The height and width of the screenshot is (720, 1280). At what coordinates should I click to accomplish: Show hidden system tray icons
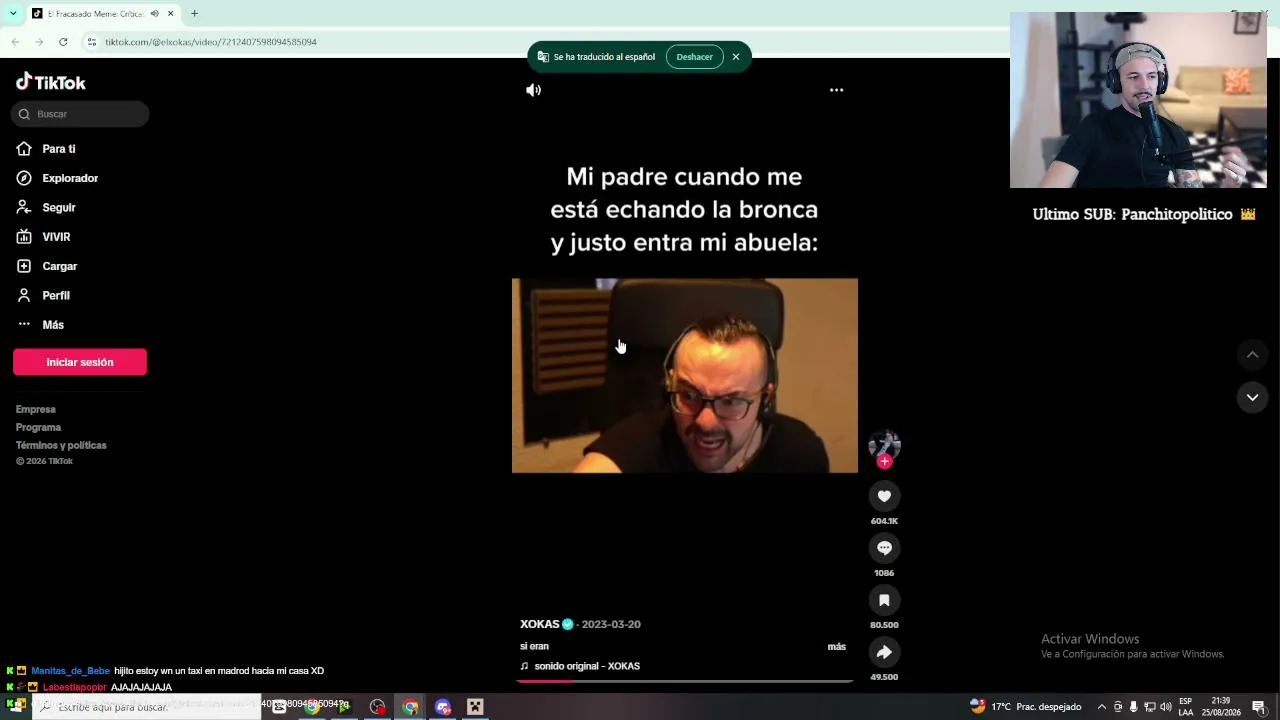click(1102, 707)
